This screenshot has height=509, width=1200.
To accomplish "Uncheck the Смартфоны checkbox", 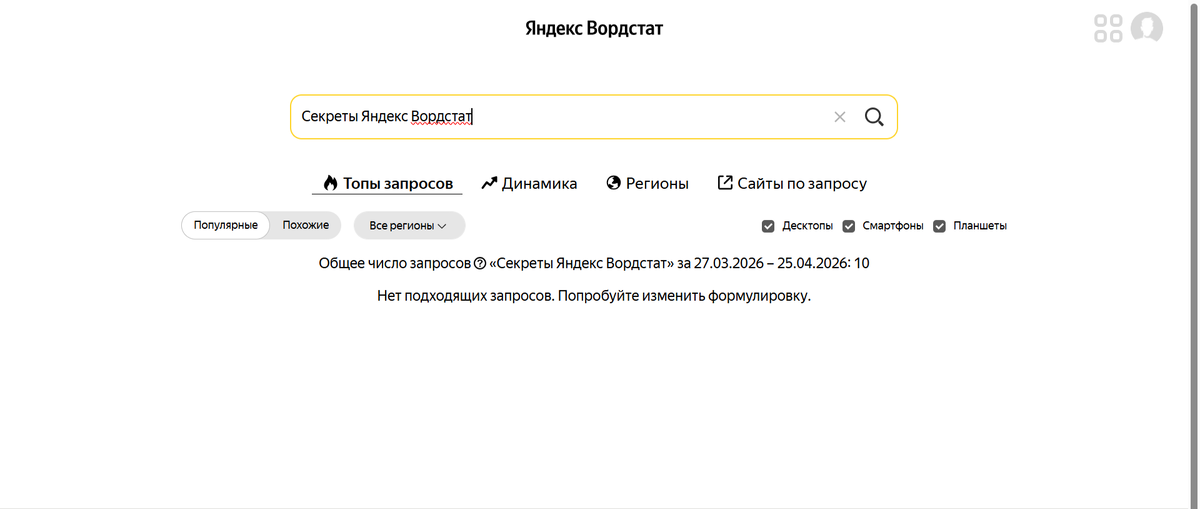I will 849,226.
